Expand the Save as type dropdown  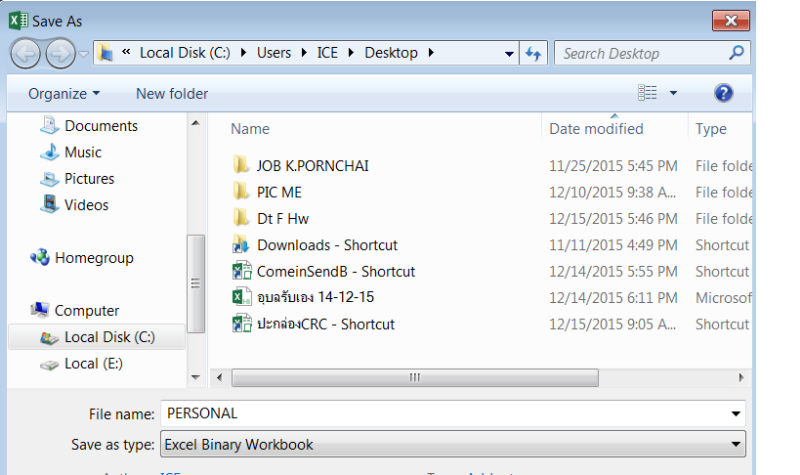(737, 444)
